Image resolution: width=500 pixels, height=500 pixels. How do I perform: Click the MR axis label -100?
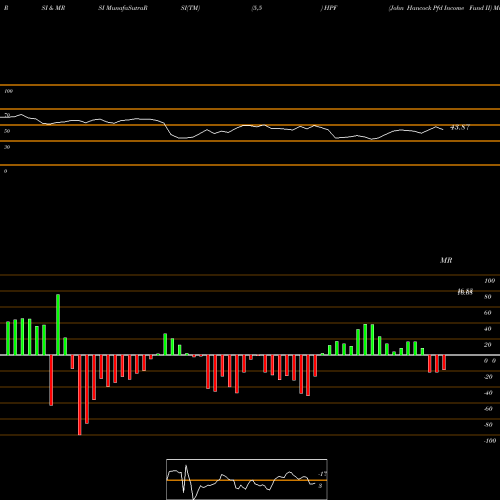490,441
